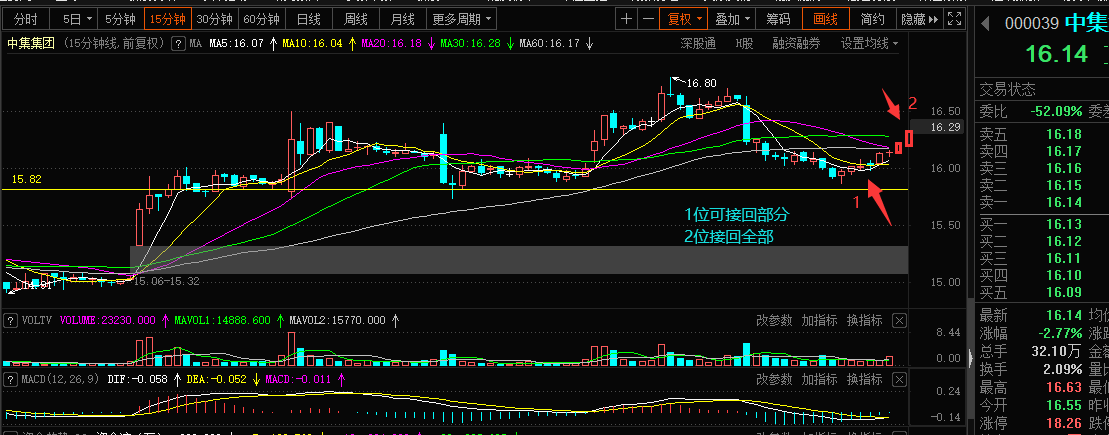Open the VOLTV indicator help icon
Screen dimensions: 1109x435
(x=11, y=320)
